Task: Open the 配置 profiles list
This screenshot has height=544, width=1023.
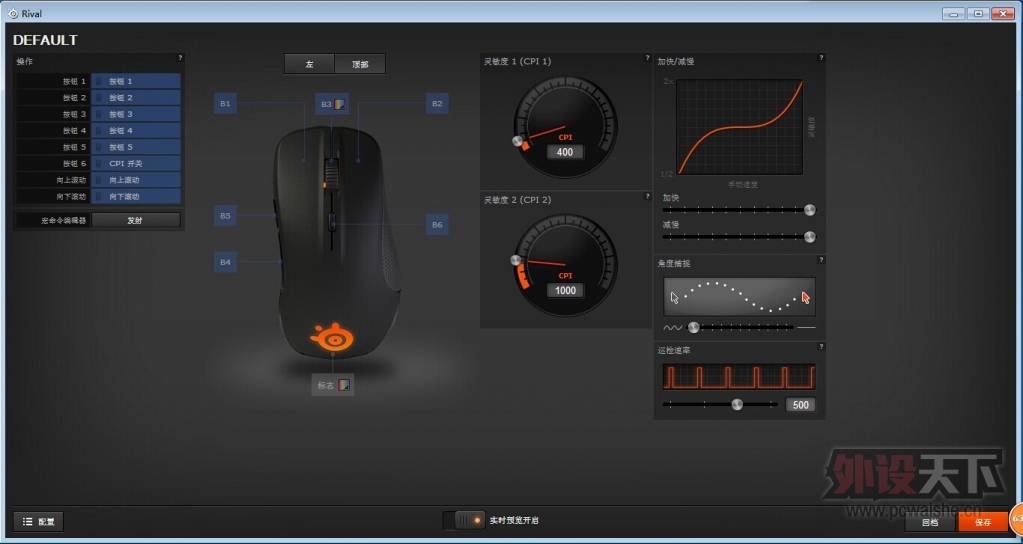Action: pyautogui.click(x=38, y=522)
